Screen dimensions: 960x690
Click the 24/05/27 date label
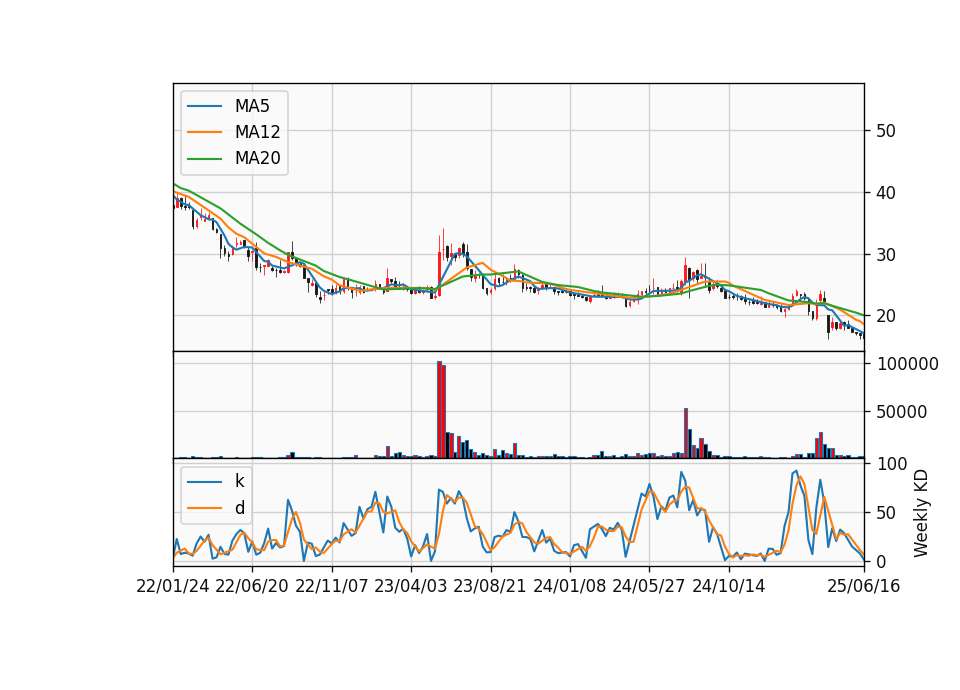point(648,587)
